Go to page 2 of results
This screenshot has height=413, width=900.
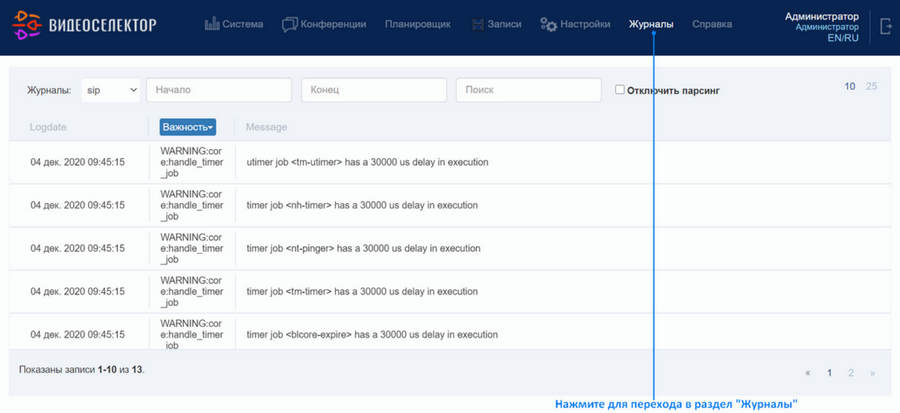pyautogui.click(x=851, y=373)
